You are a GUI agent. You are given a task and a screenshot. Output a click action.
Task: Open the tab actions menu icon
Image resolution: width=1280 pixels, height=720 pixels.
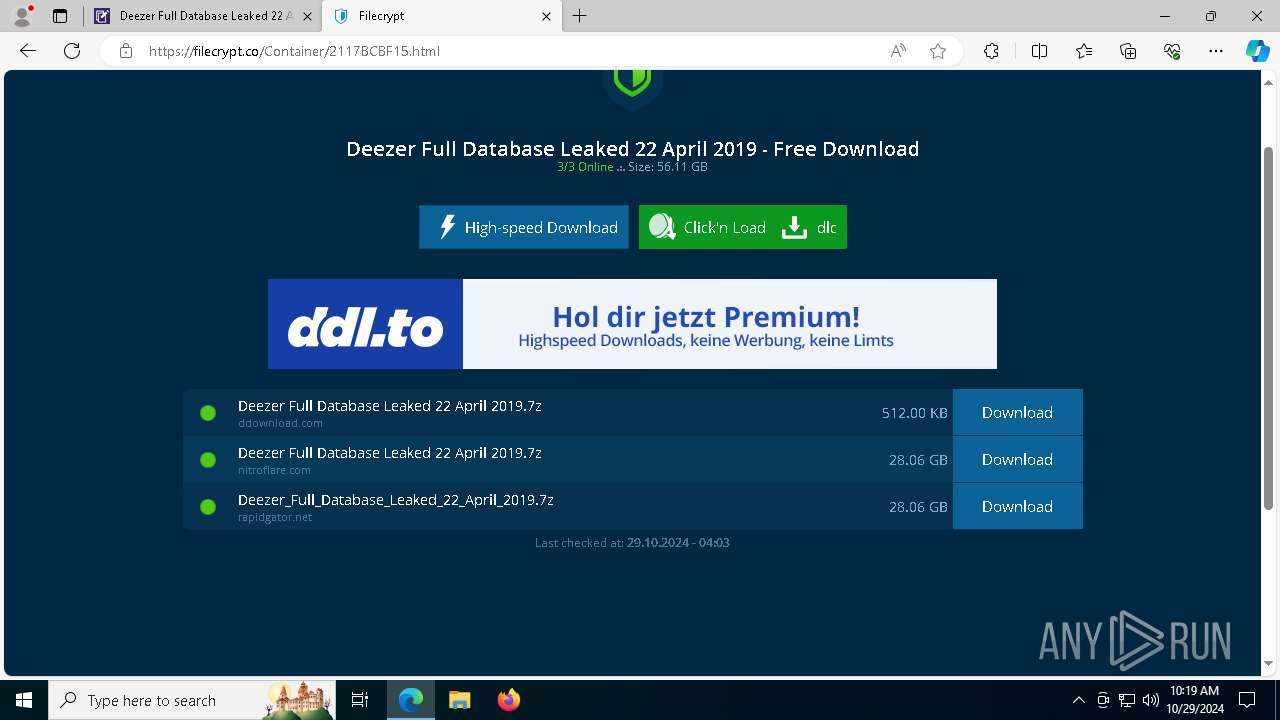click(60, 16)
